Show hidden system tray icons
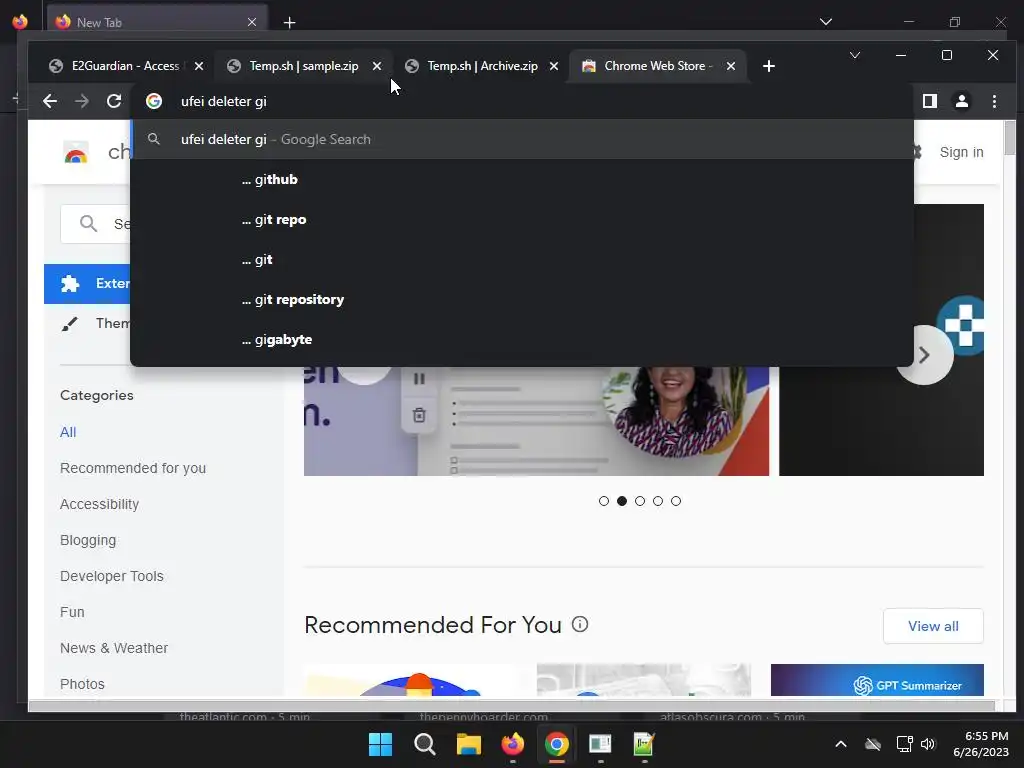 840,744
